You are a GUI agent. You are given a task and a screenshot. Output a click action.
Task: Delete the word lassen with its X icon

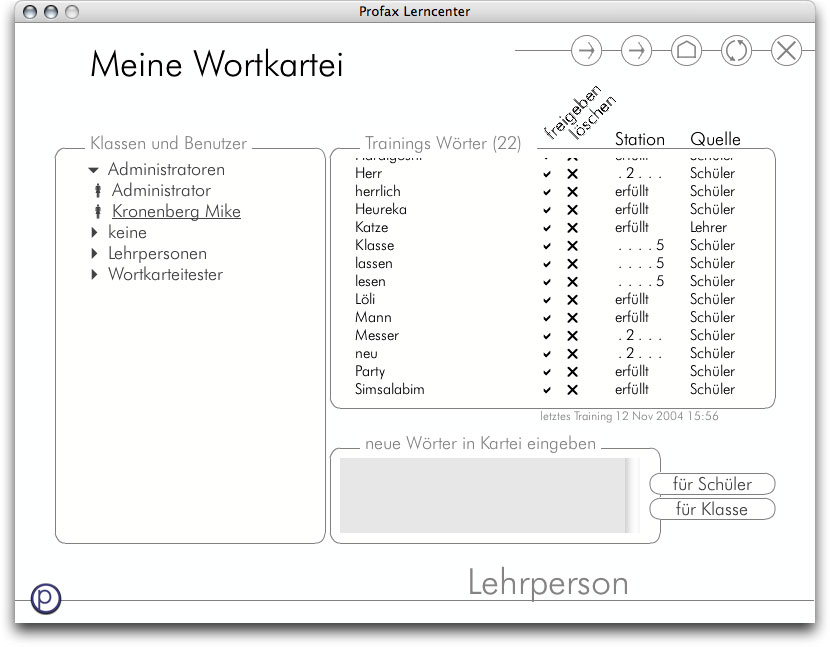(x=572, y=264)
